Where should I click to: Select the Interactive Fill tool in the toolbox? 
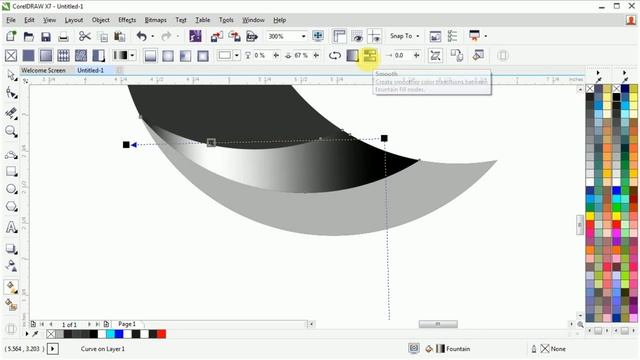click(11, 288)
